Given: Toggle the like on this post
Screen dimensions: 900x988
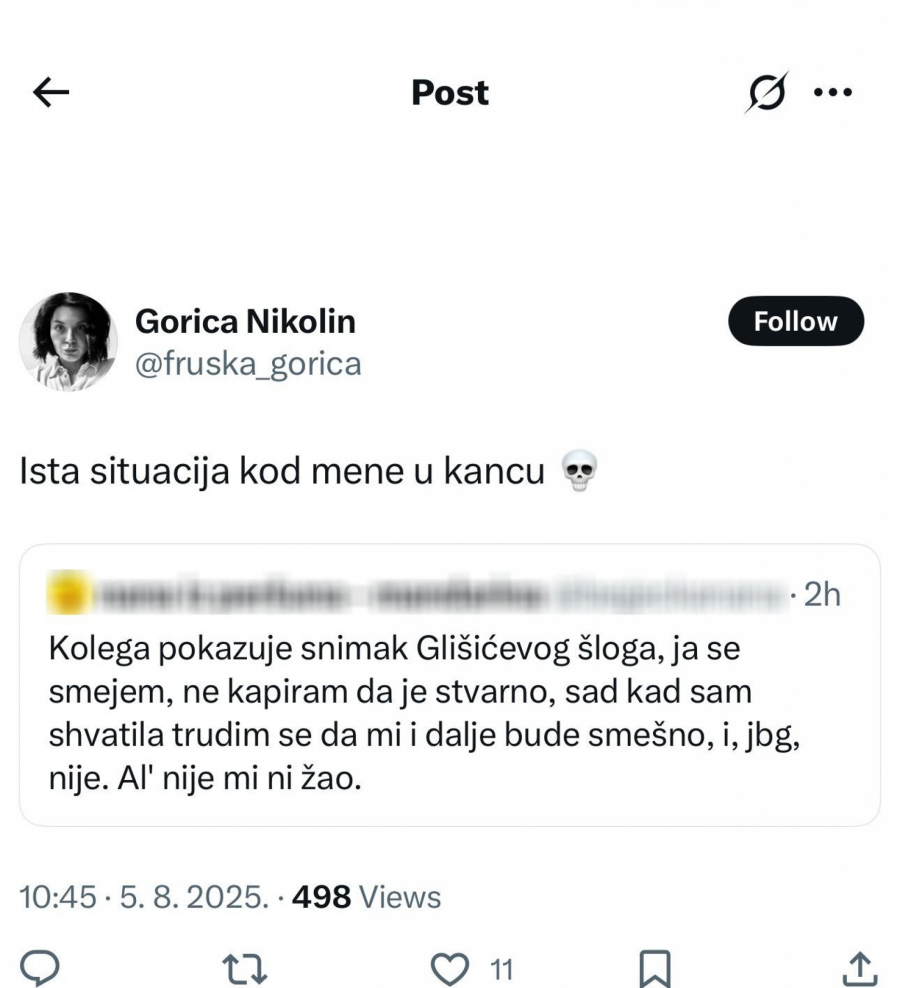Looking at the screenshot, I should coord(450,966).
